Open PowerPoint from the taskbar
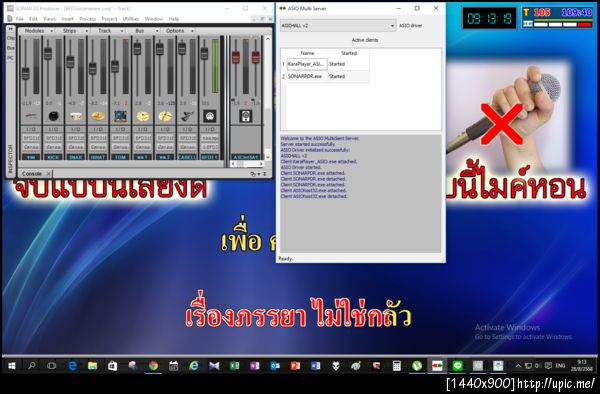 (295, 366)
